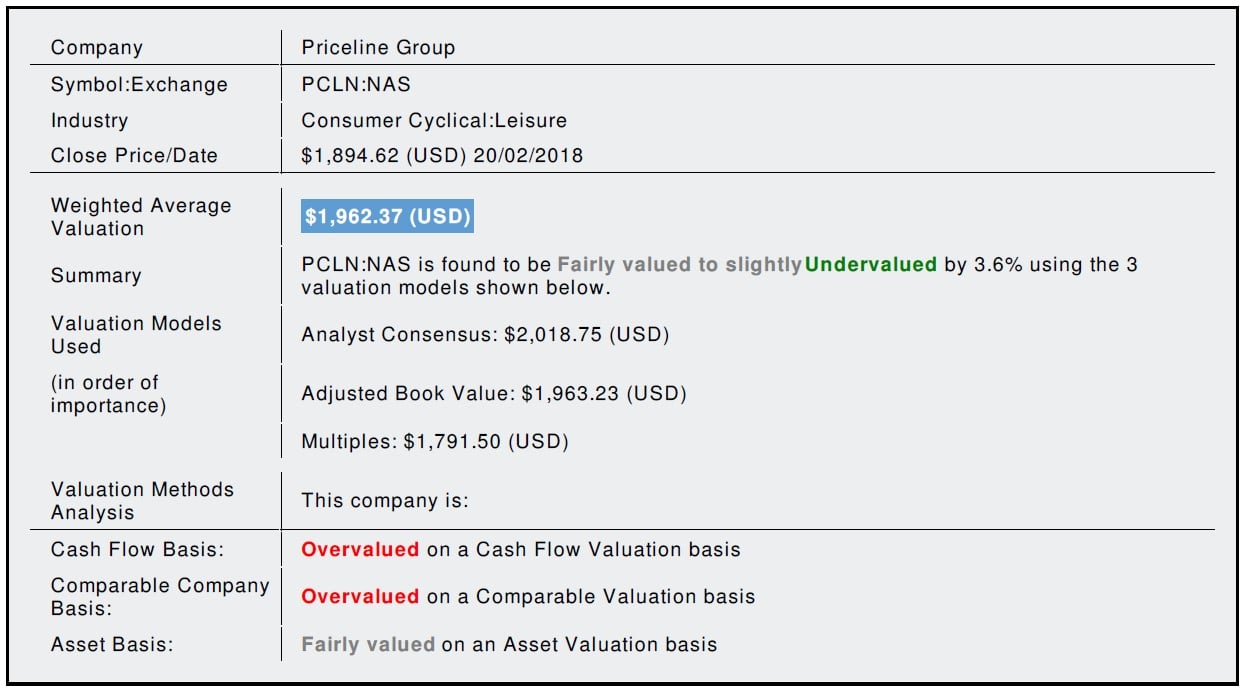Viewport: 1246px width, 691px height.
Task: Click the close price $1,894.62 (USD) 20/02/2018
Action: coord(442,156)
